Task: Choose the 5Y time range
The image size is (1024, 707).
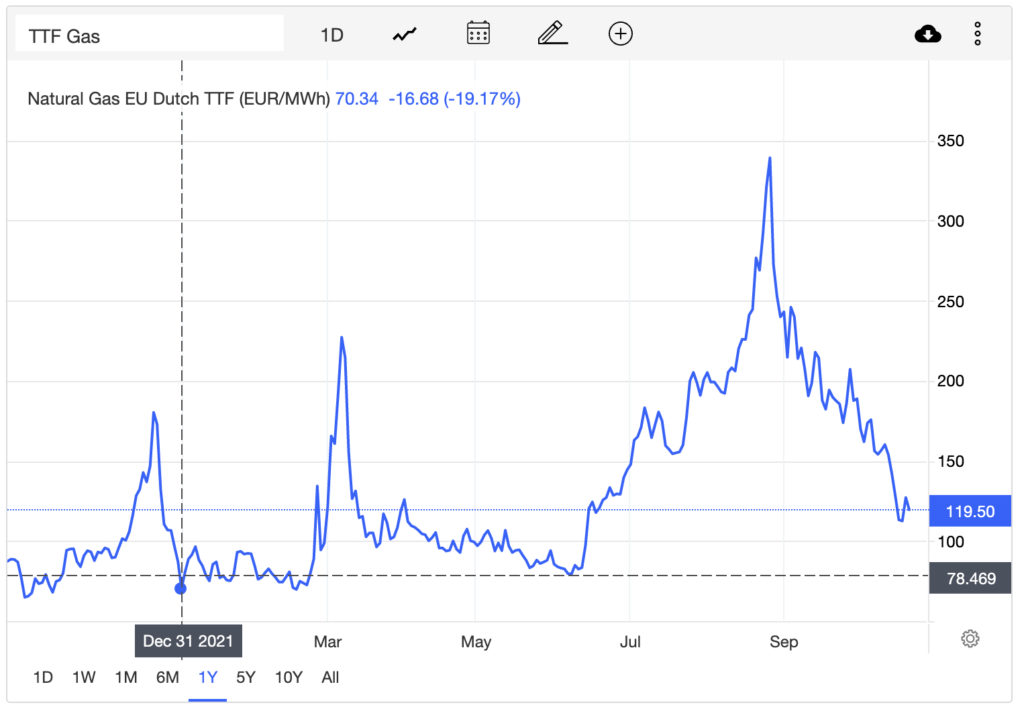Action: coord(246,678)
